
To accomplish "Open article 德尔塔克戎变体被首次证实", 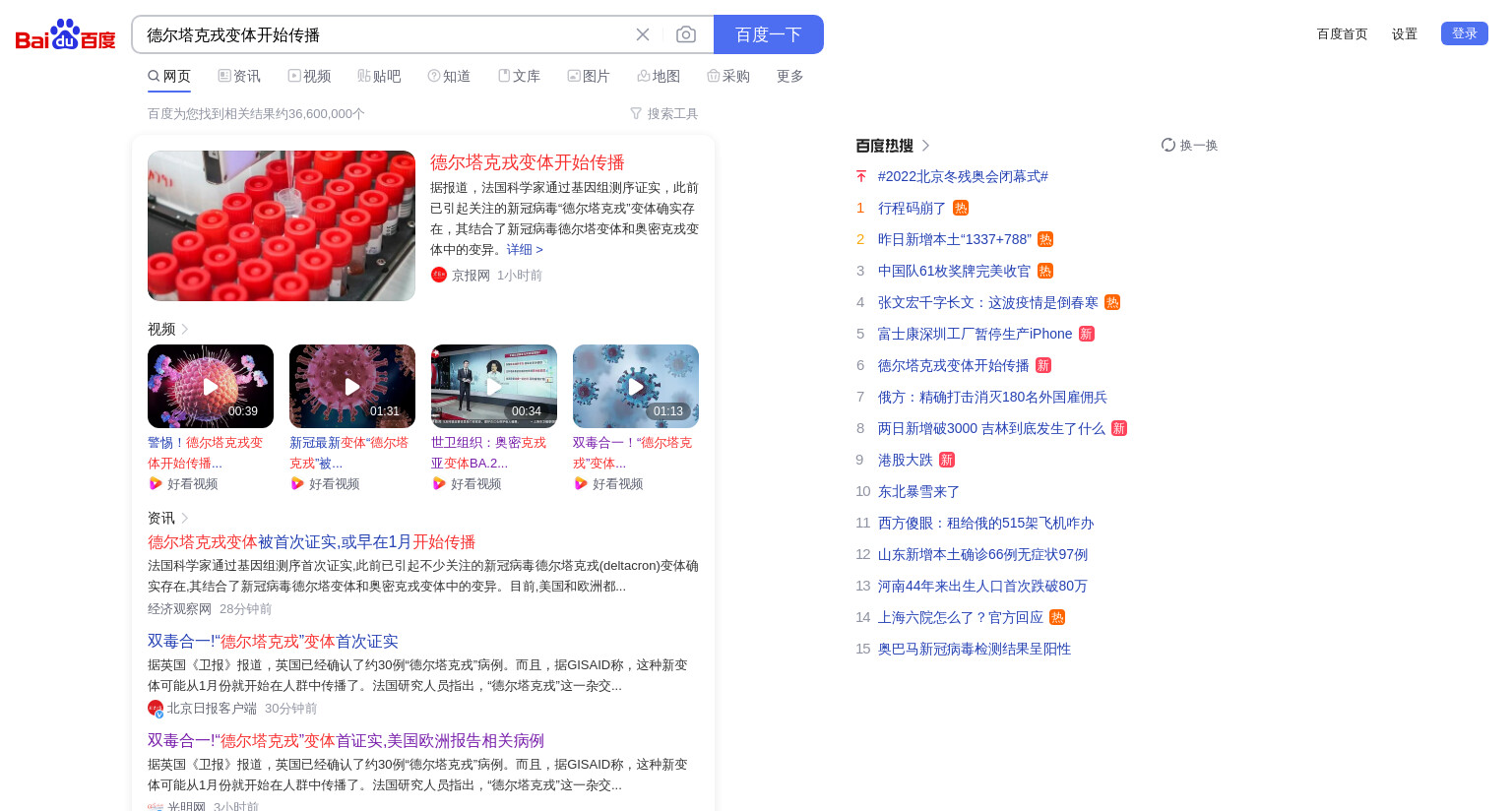I will (x=311, y=542).
